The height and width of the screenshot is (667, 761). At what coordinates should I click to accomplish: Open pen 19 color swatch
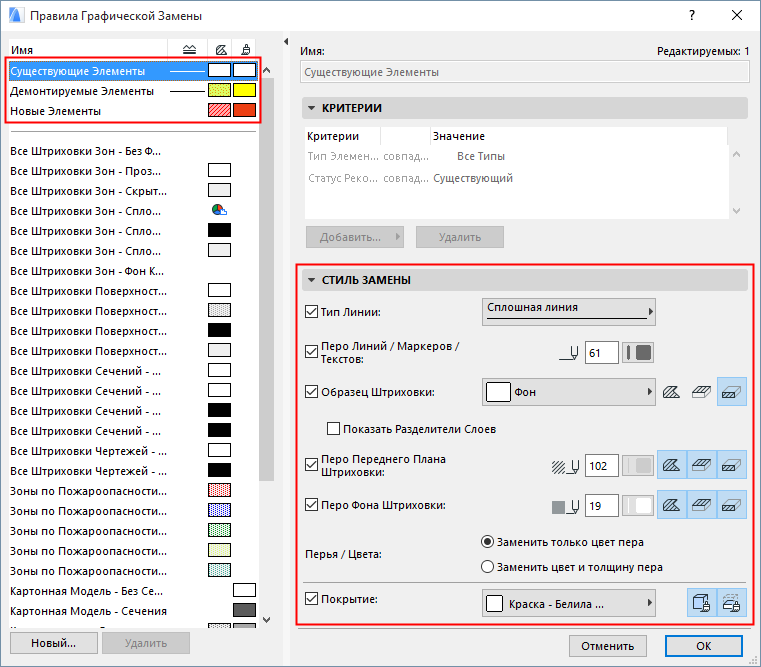(638, 506)
